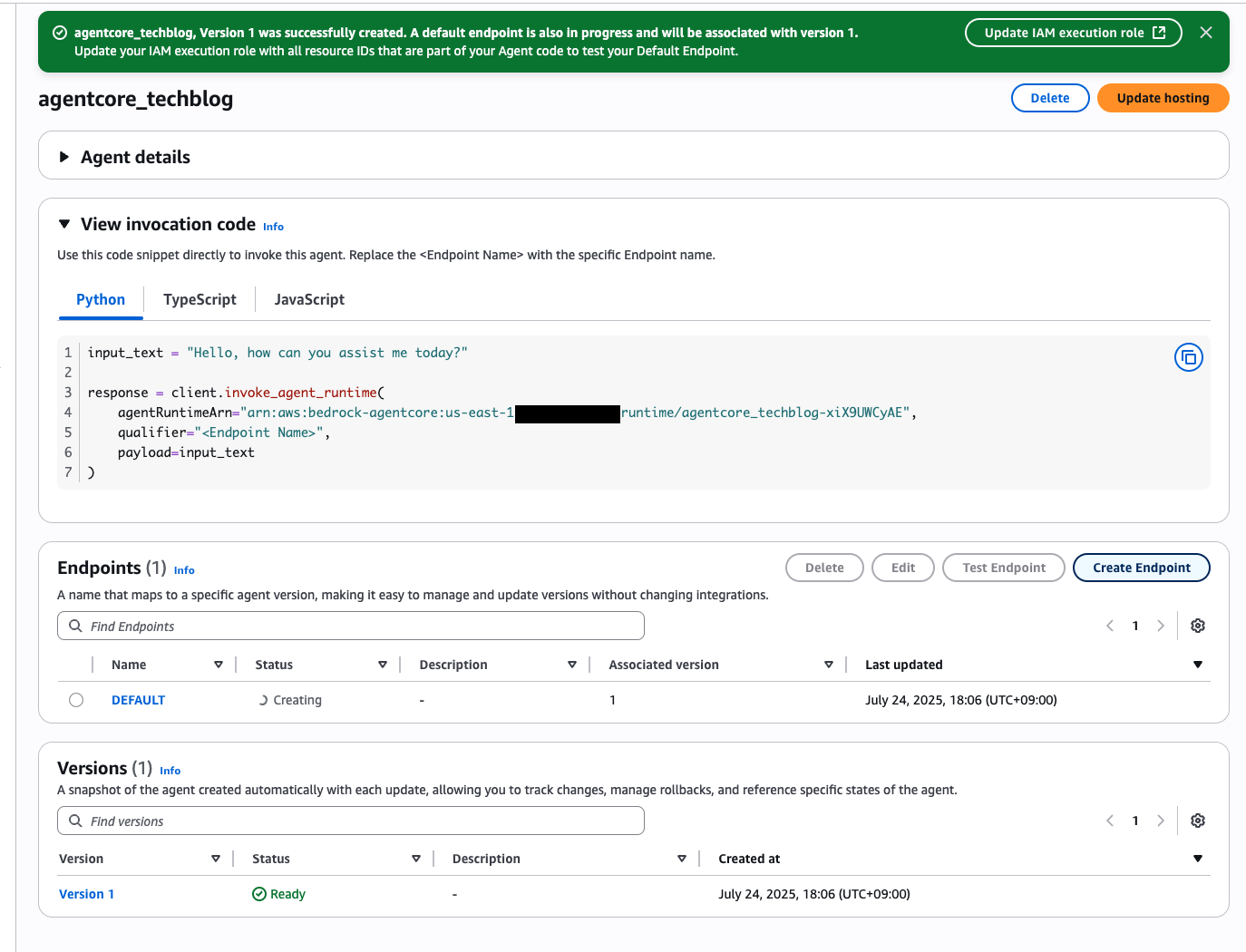Click the qualifier Endpoint Name code line
This screenshot has height=952, width=1246.
point(224,432)
